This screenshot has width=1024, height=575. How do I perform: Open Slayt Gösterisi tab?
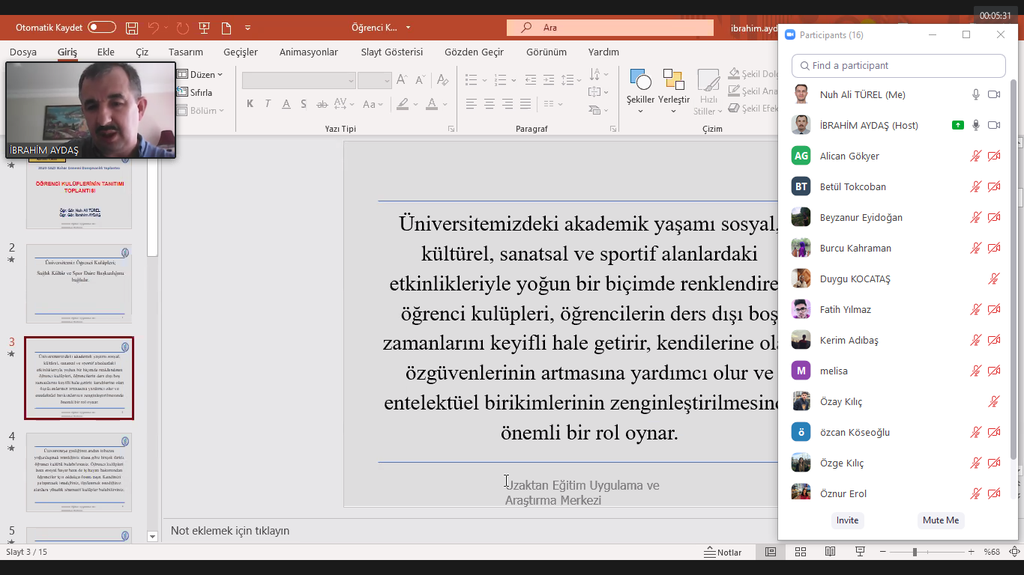coord(392,52)
